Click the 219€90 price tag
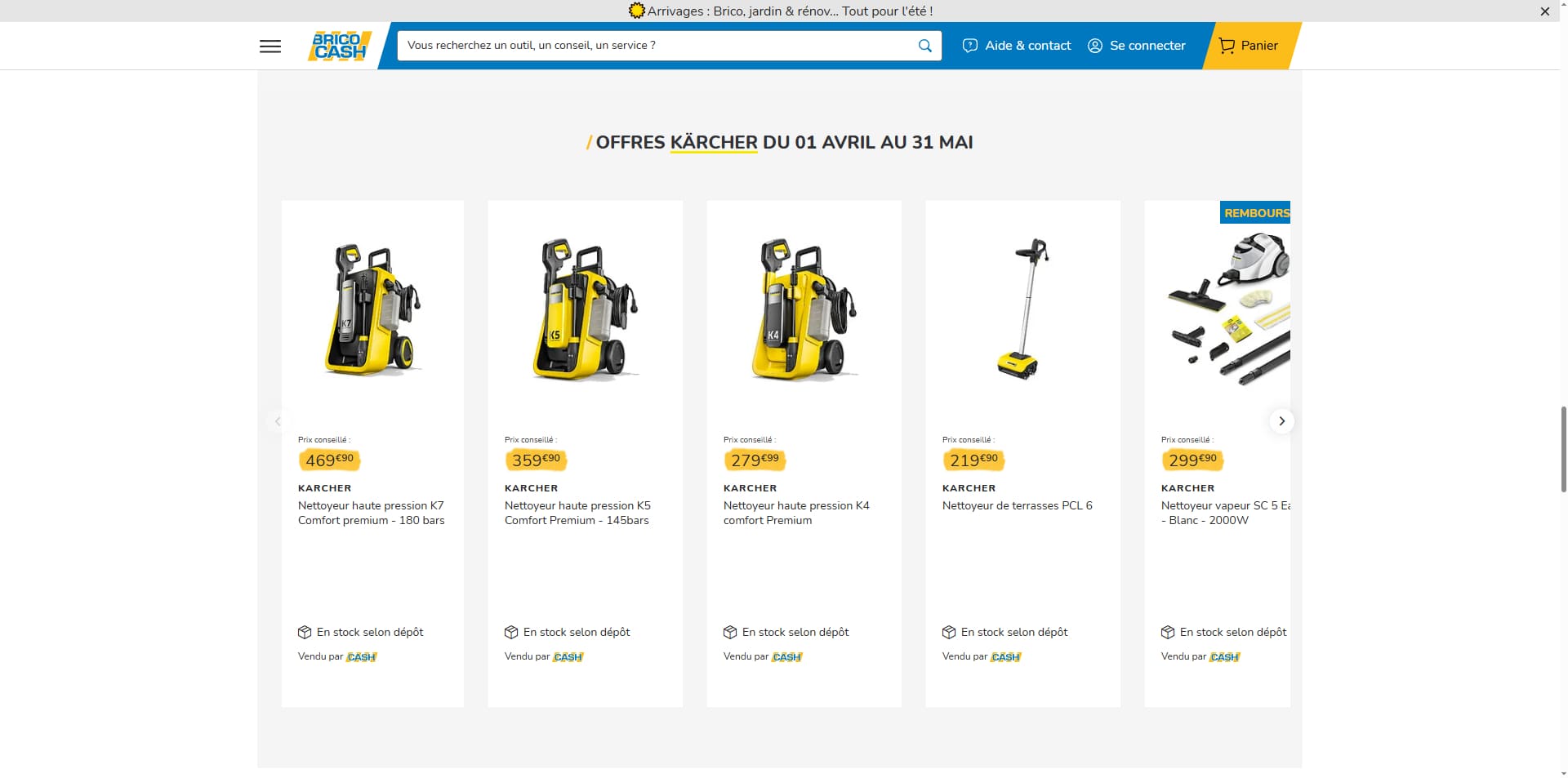Viewport: 1568px width, 778px height. [973, 460]
